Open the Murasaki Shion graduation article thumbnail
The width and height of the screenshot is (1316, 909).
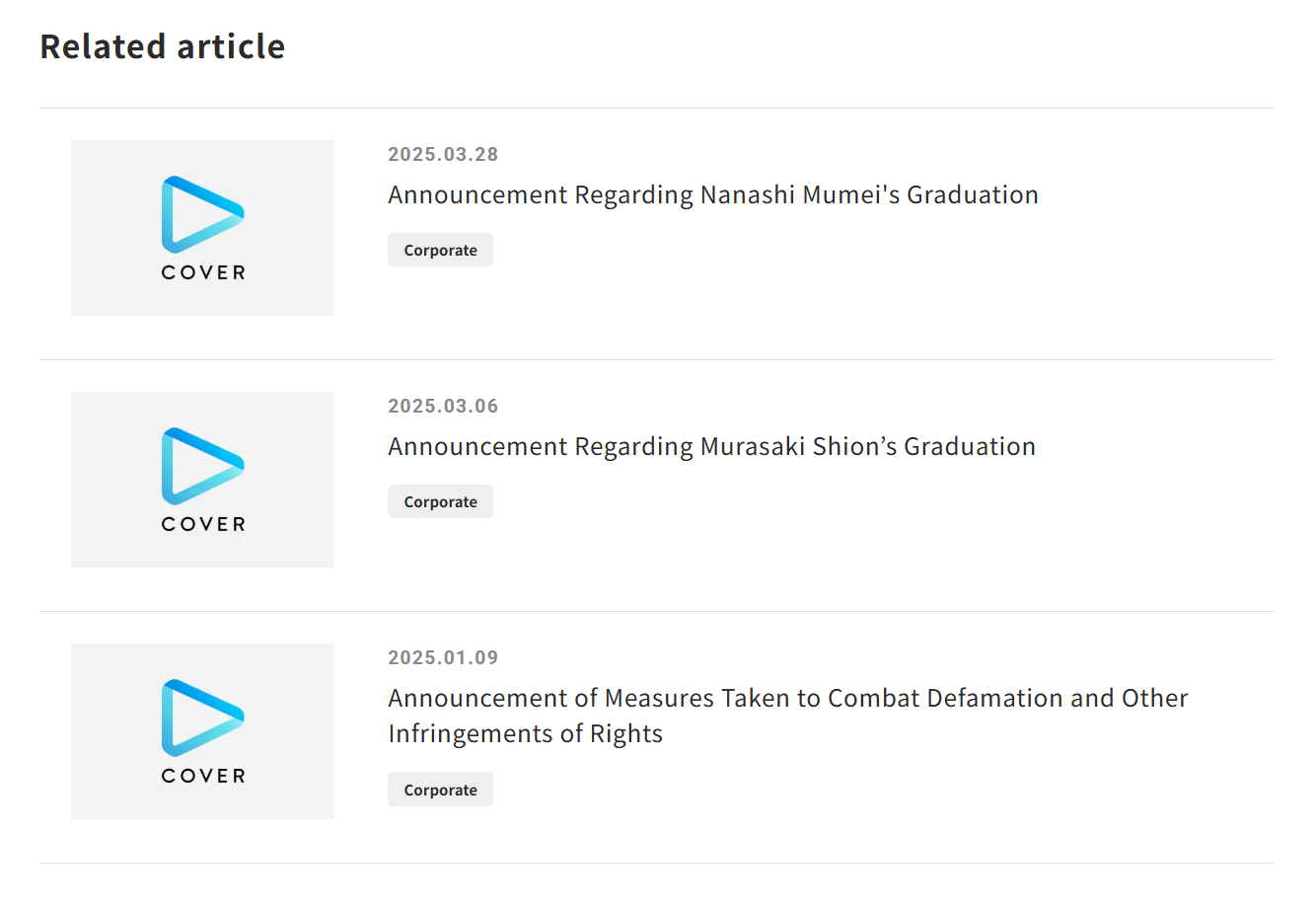202,480
